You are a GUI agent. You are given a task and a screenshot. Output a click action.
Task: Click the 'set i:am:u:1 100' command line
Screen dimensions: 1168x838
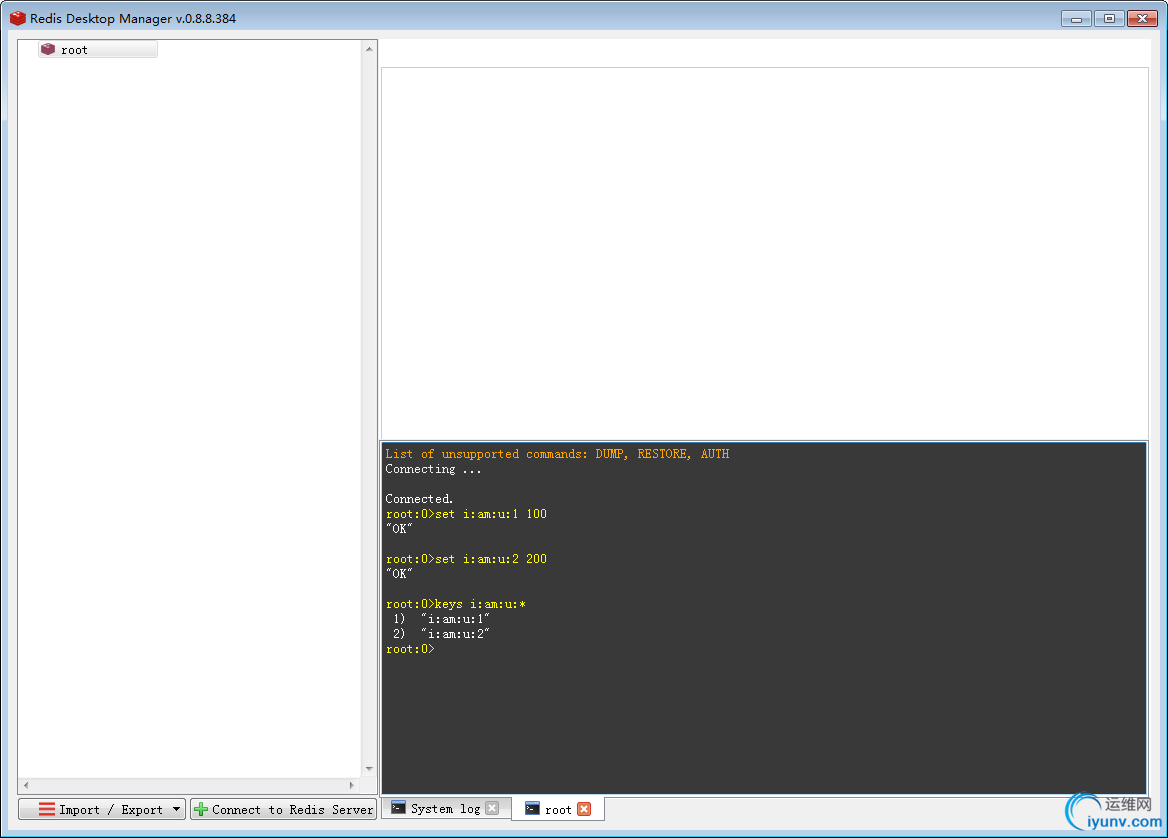tap(466, 514)
